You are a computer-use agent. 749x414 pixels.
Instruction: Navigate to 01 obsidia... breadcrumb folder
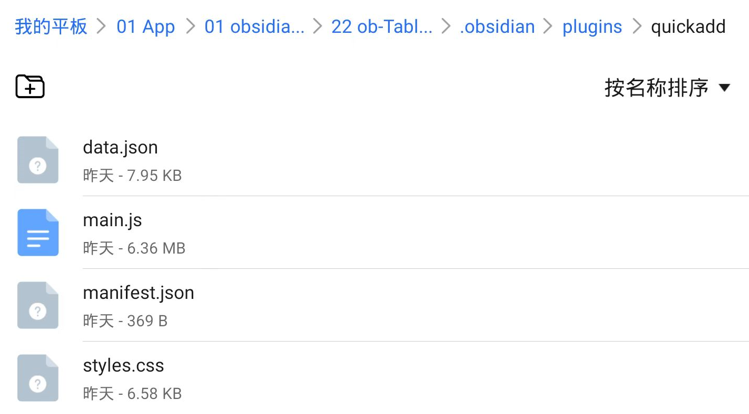[254, 27]
